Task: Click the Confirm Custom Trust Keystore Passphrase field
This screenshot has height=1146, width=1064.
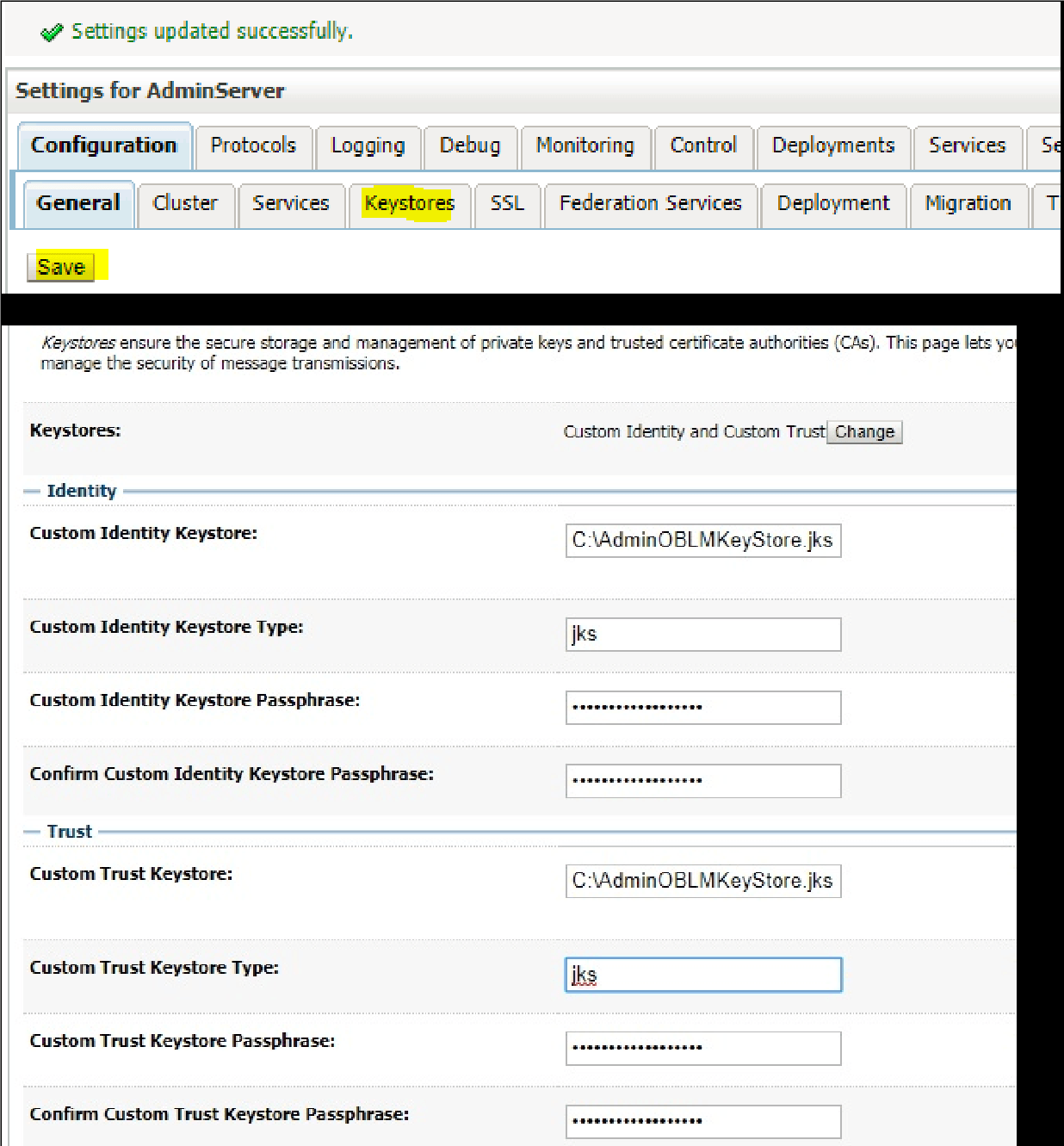Action: tap(702, 1121)
